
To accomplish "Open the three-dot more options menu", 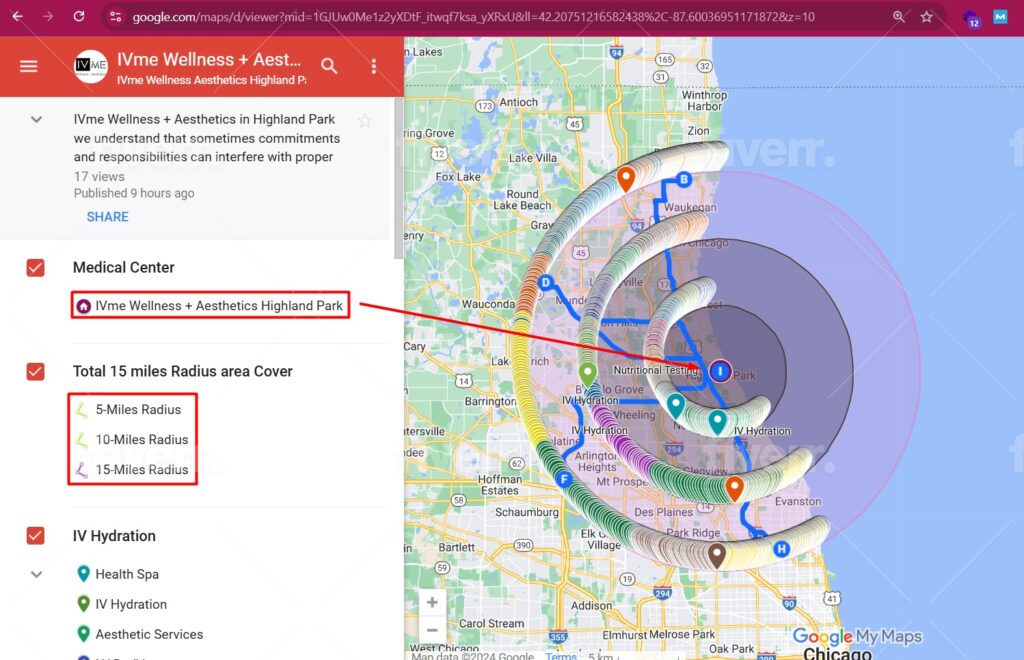I will tap(374, 66).
